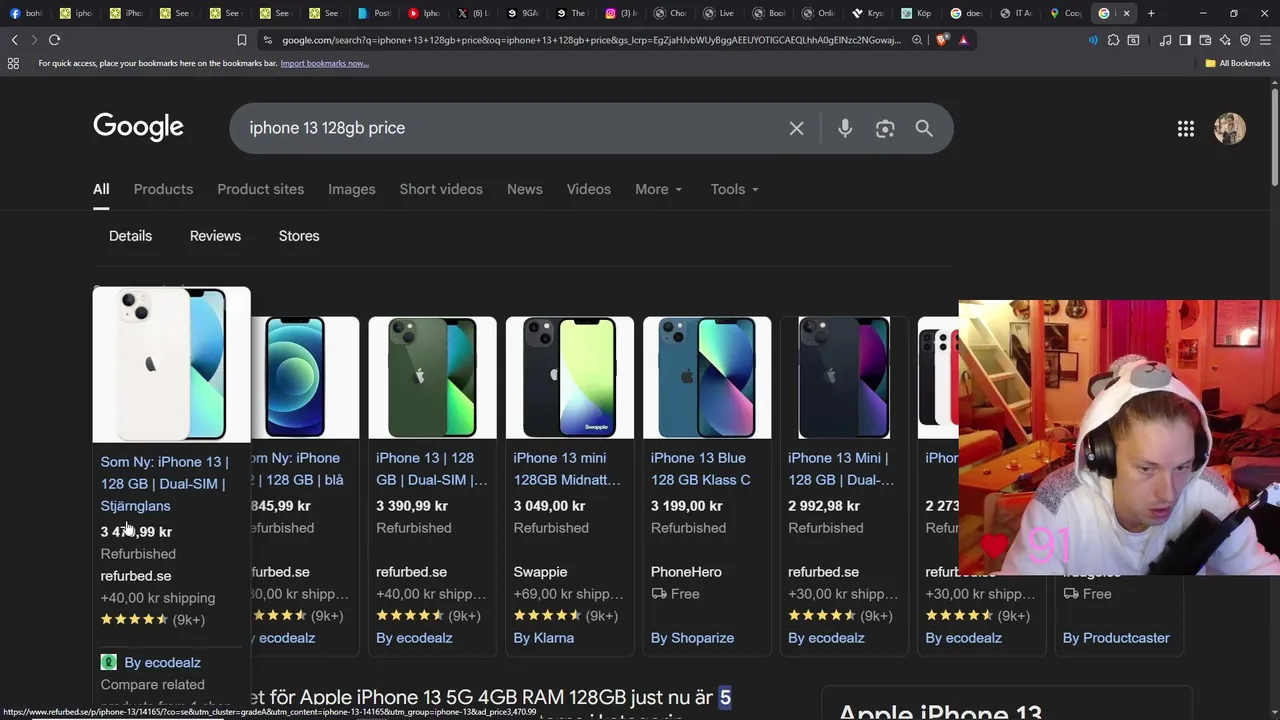Click the PhoneHero store name

point(686,572)
